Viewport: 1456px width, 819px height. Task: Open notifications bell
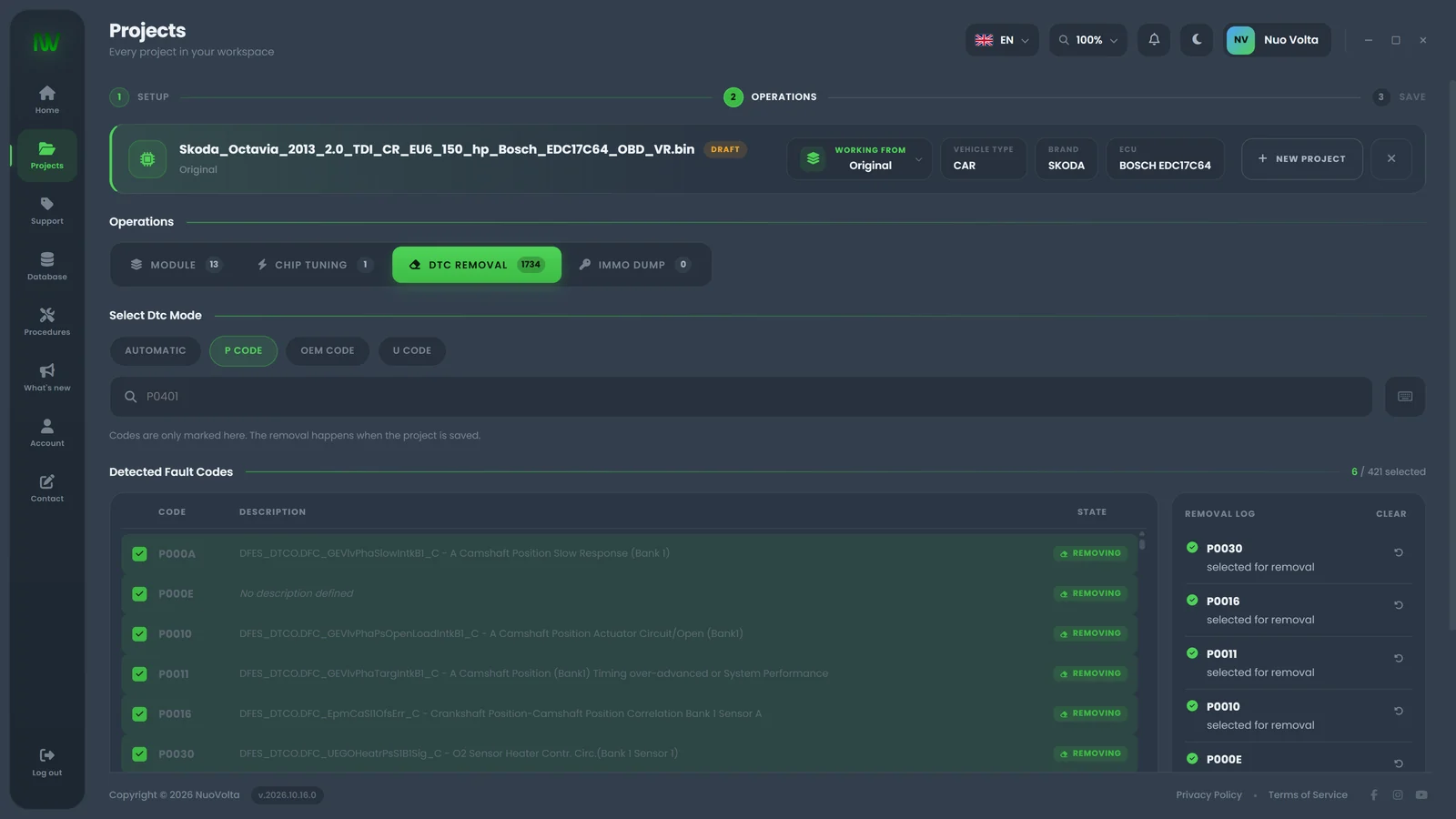1154,40
